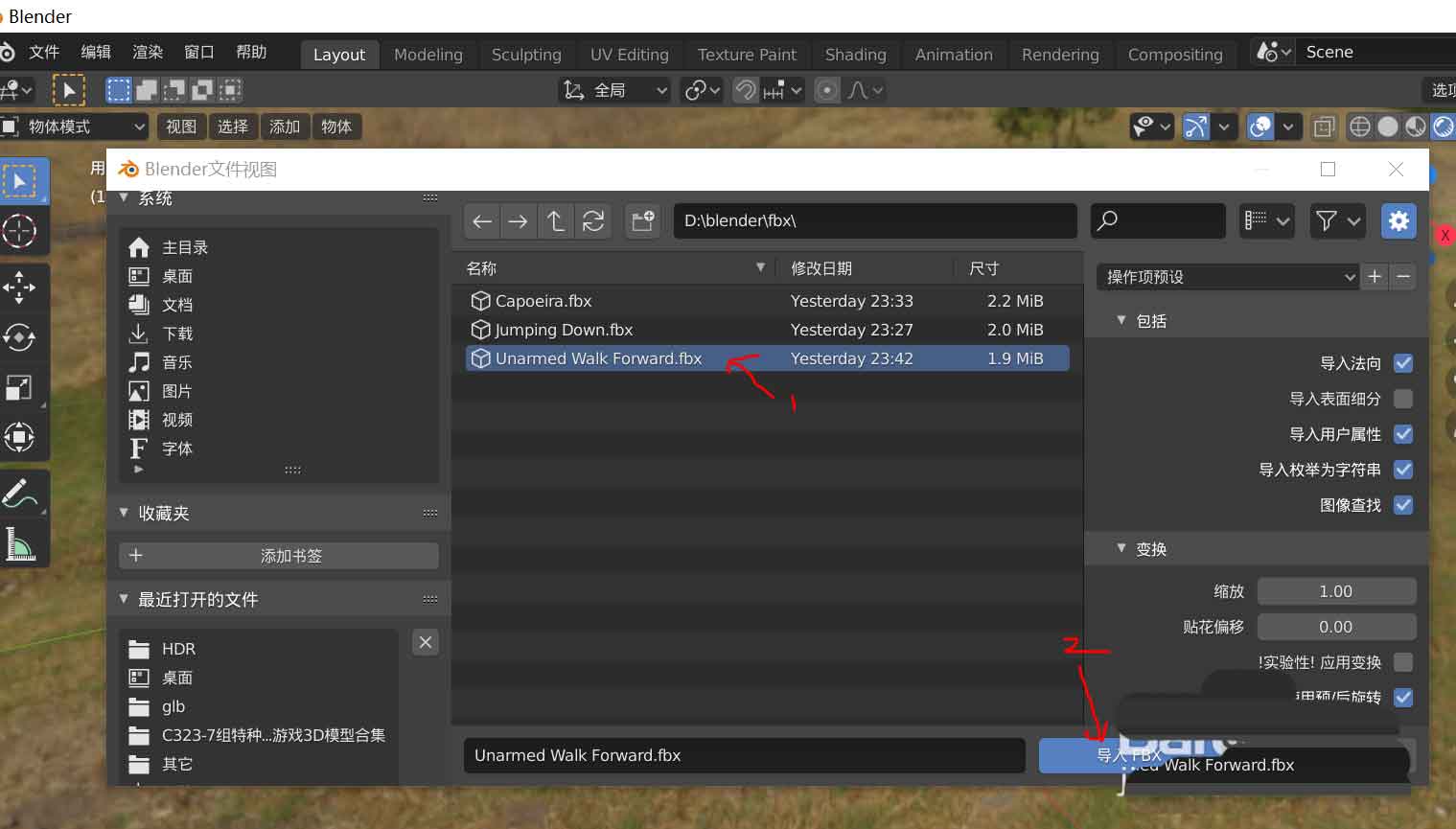Collapse the 最近打开的文件 panel
Image resolution: width=1456 pixels, height=829 pixels.
pyautogui.click(x=124, y=599)
